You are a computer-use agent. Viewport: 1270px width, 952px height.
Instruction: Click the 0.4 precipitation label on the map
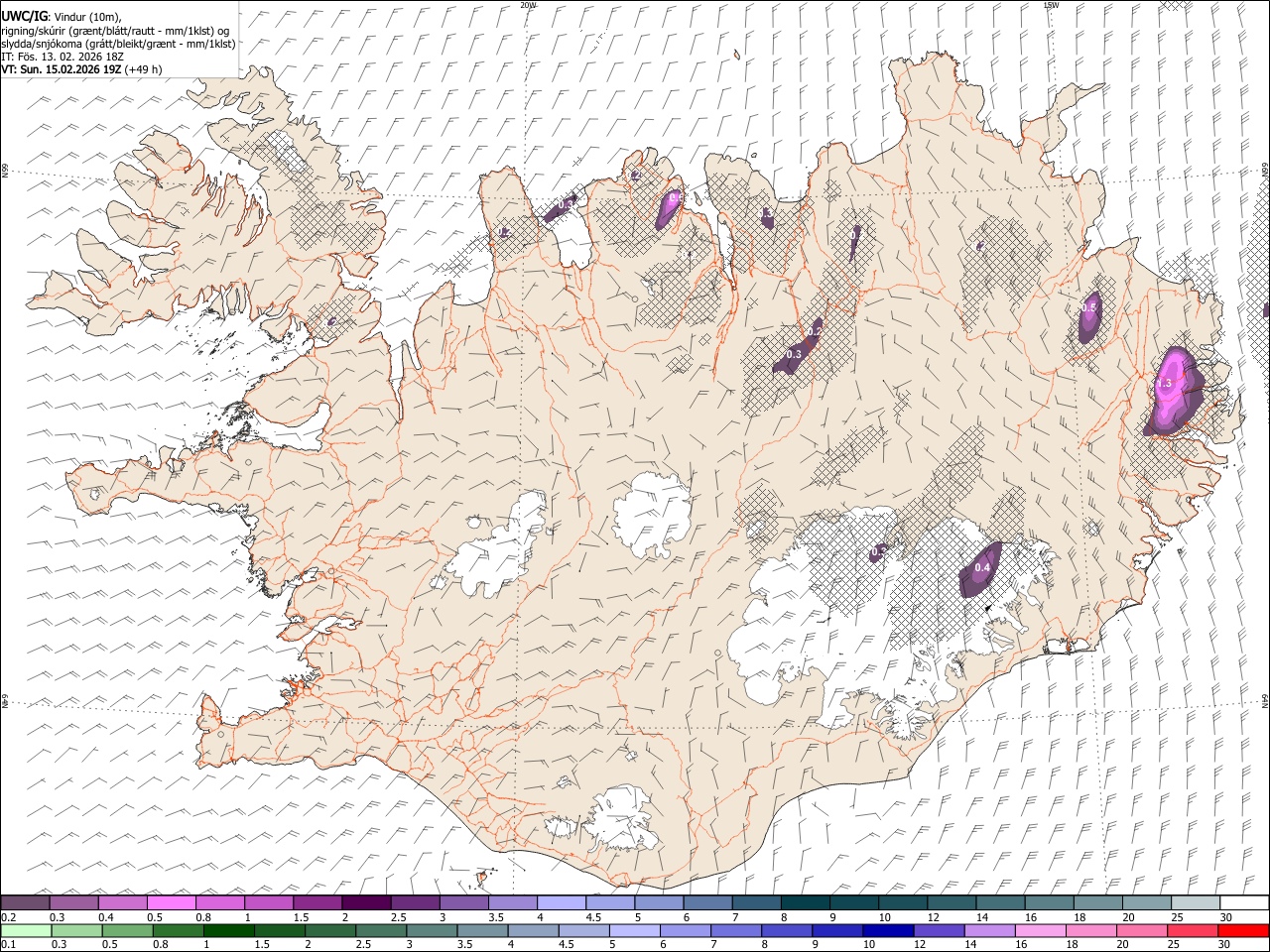pos(983,568)
